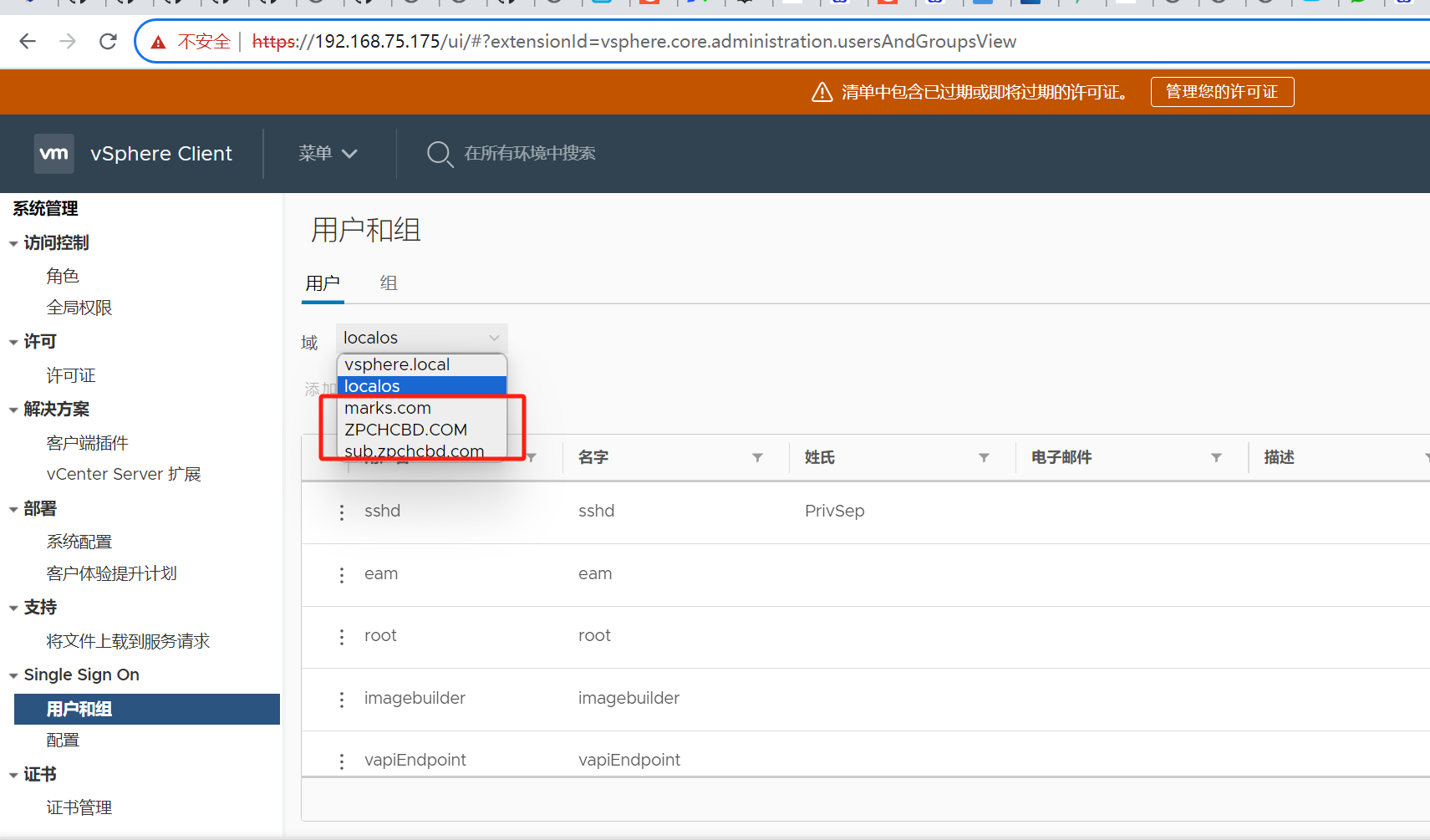Click the 在所有环境中搜索 search field
Image resolution: width=1430 pixels, height=840 pixels.
pos(530,154)
